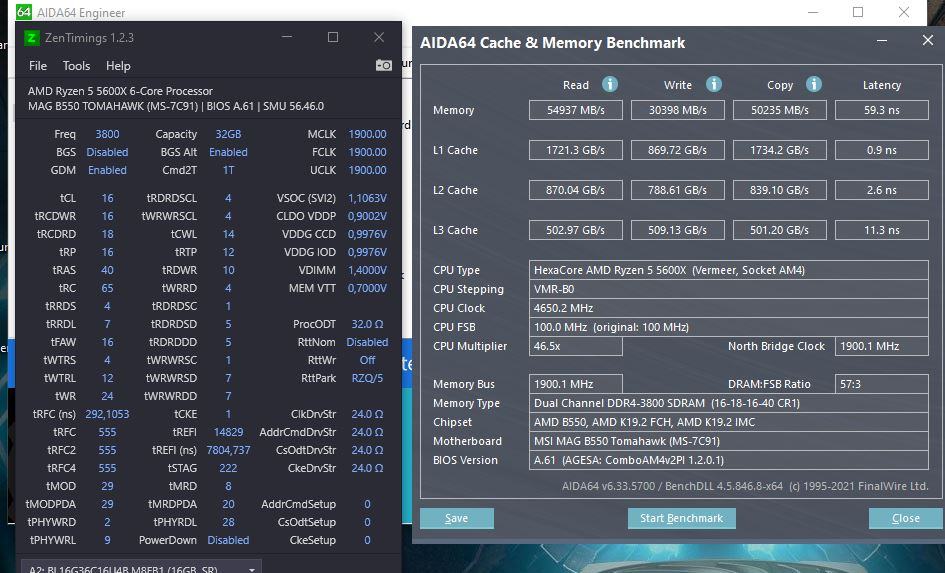Click the RttPark value RZQ/5
This screenshot has height=573, width=945.
[x=367, y=378]
